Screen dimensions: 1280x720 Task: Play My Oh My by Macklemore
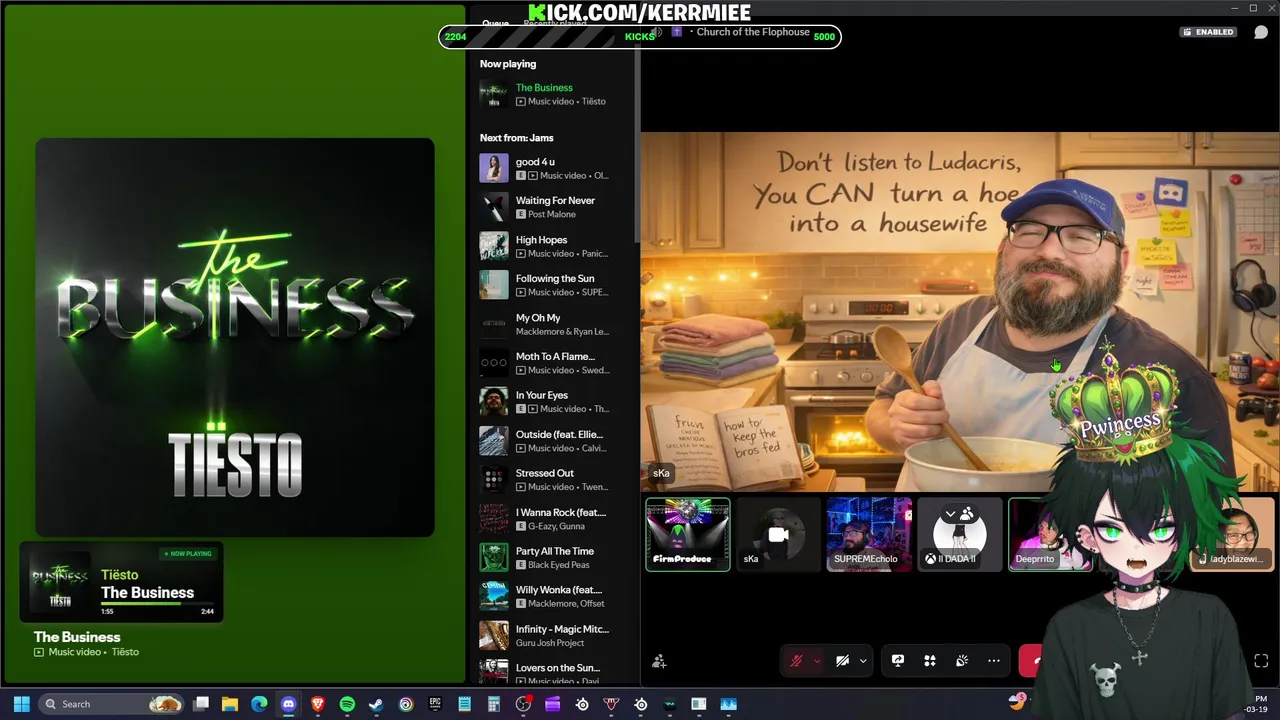(x=555, y=324)
